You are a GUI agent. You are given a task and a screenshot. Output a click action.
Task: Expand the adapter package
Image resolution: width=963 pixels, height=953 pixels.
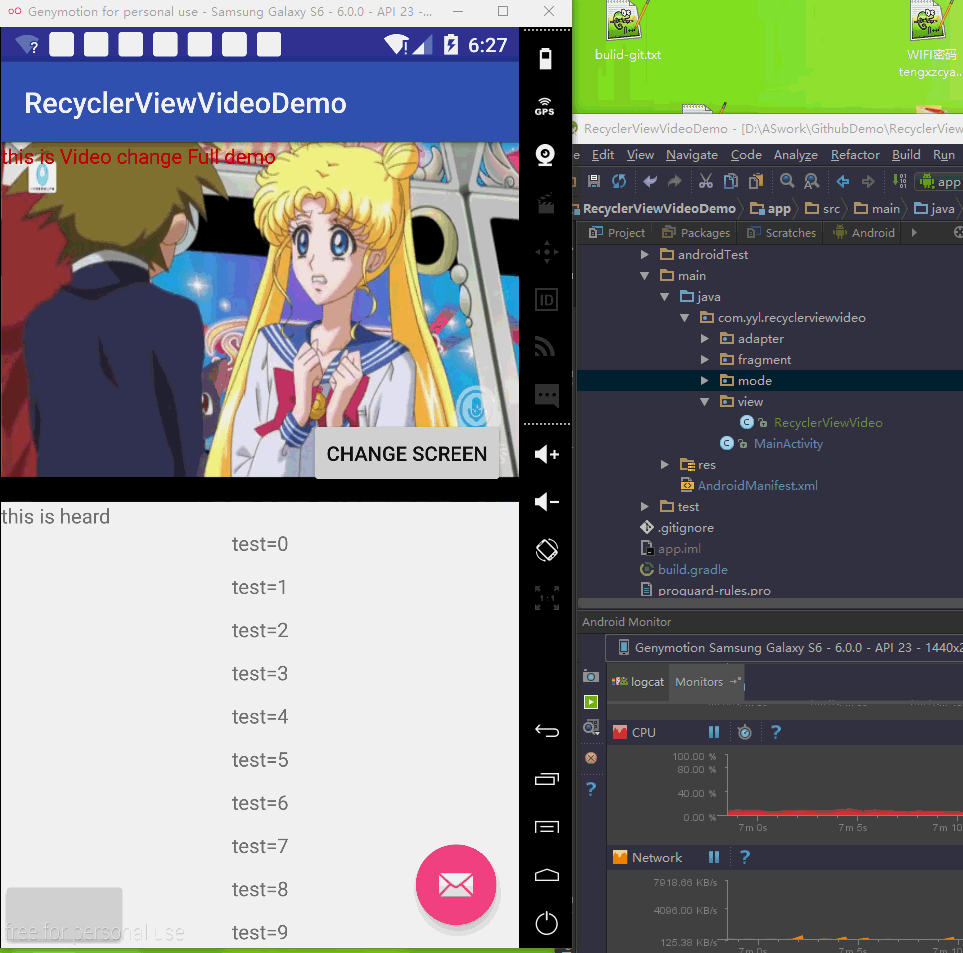click(705, 338)
